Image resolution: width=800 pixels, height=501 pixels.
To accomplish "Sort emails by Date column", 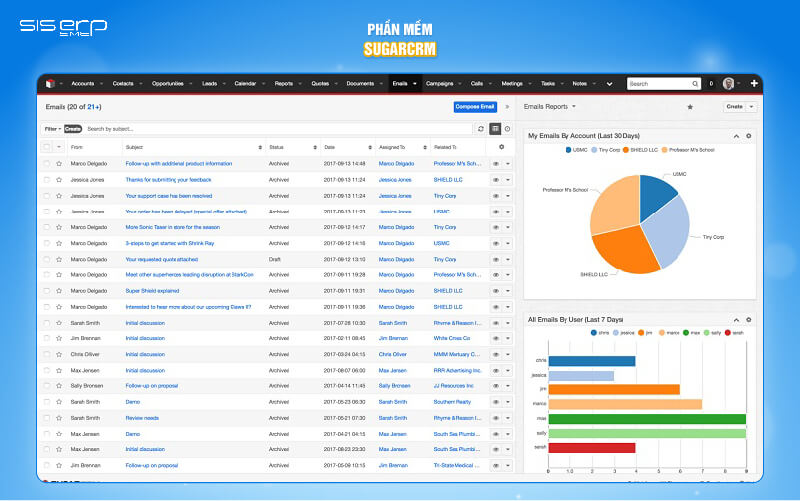I will click(370, 147).
